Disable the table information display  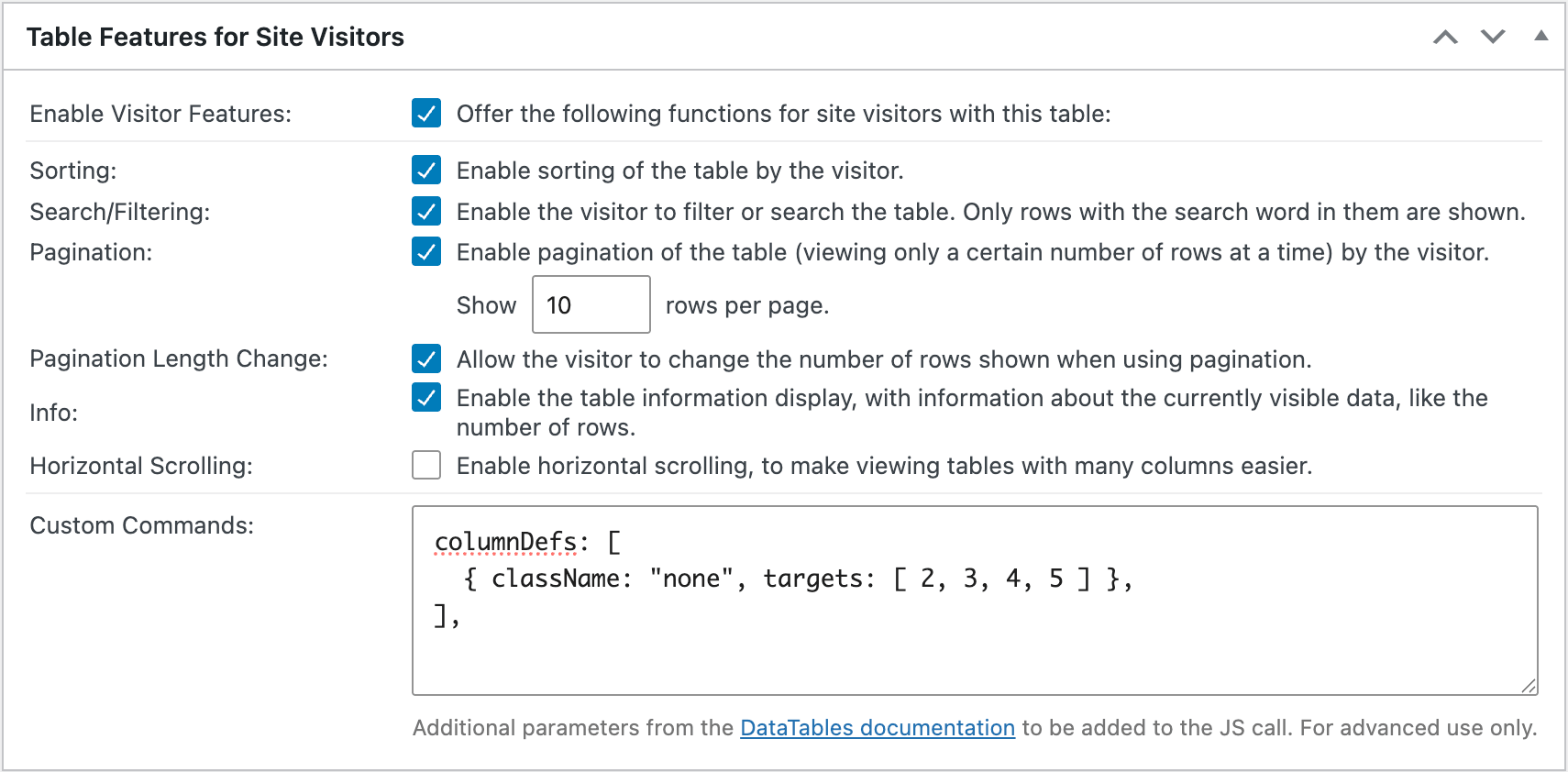[x=425, y=397]
